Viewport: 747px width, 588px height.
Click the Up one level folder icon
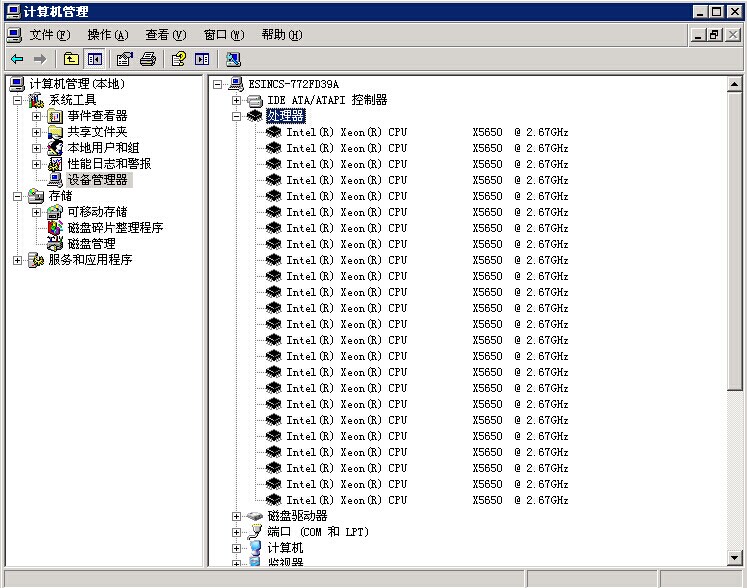tap(71, 59)
